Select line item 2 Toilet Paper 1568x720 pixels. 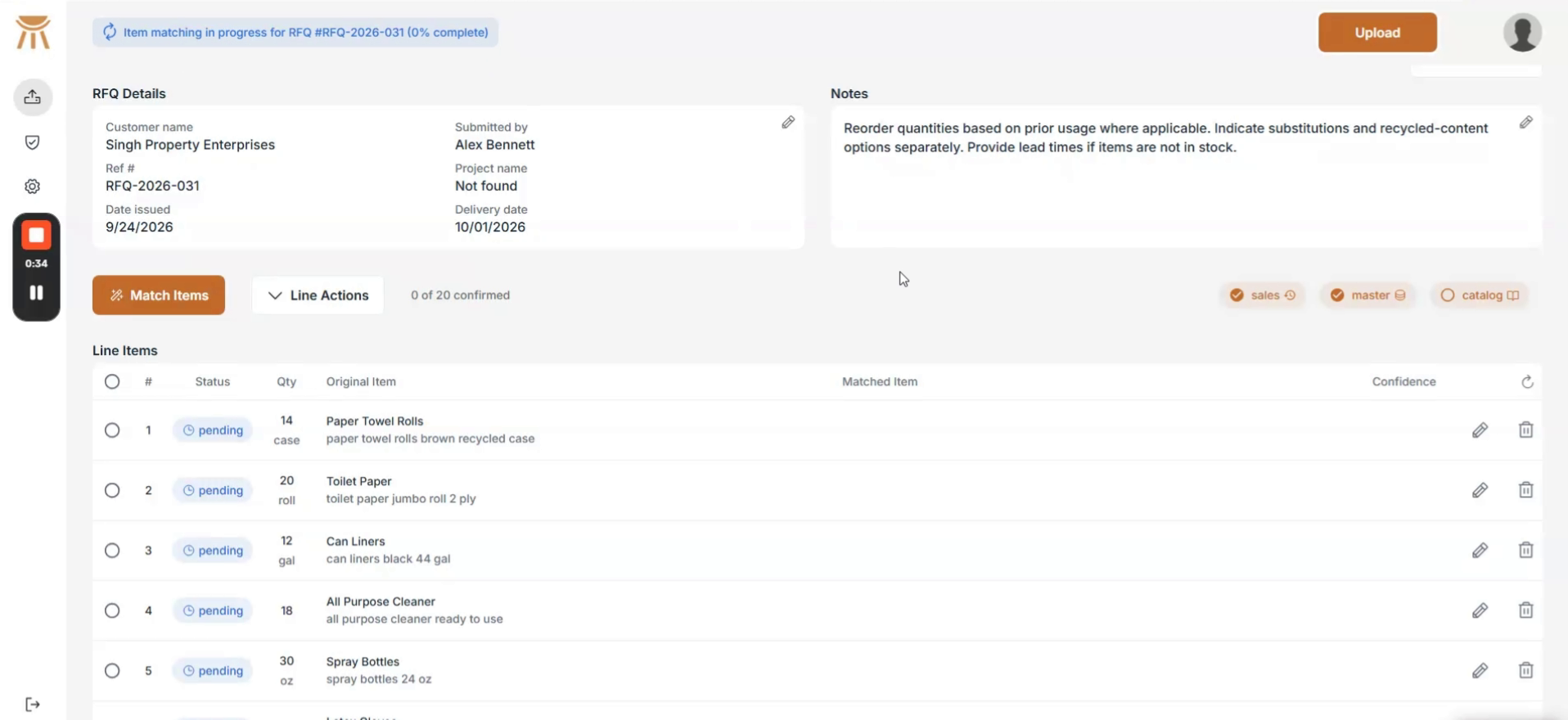tap(112, 490)
